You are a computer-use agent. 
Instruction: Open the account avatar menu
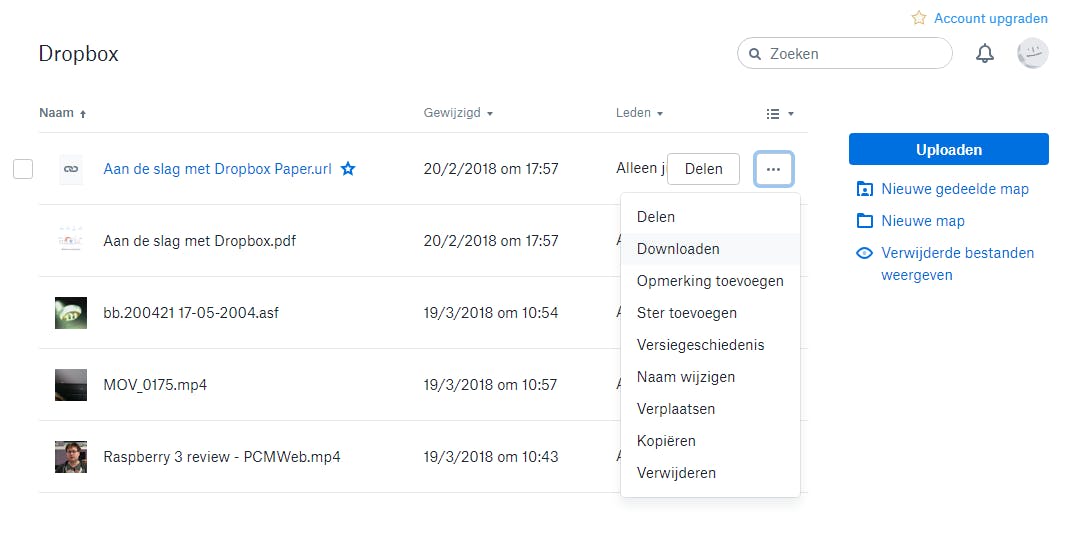point(1032,54)
